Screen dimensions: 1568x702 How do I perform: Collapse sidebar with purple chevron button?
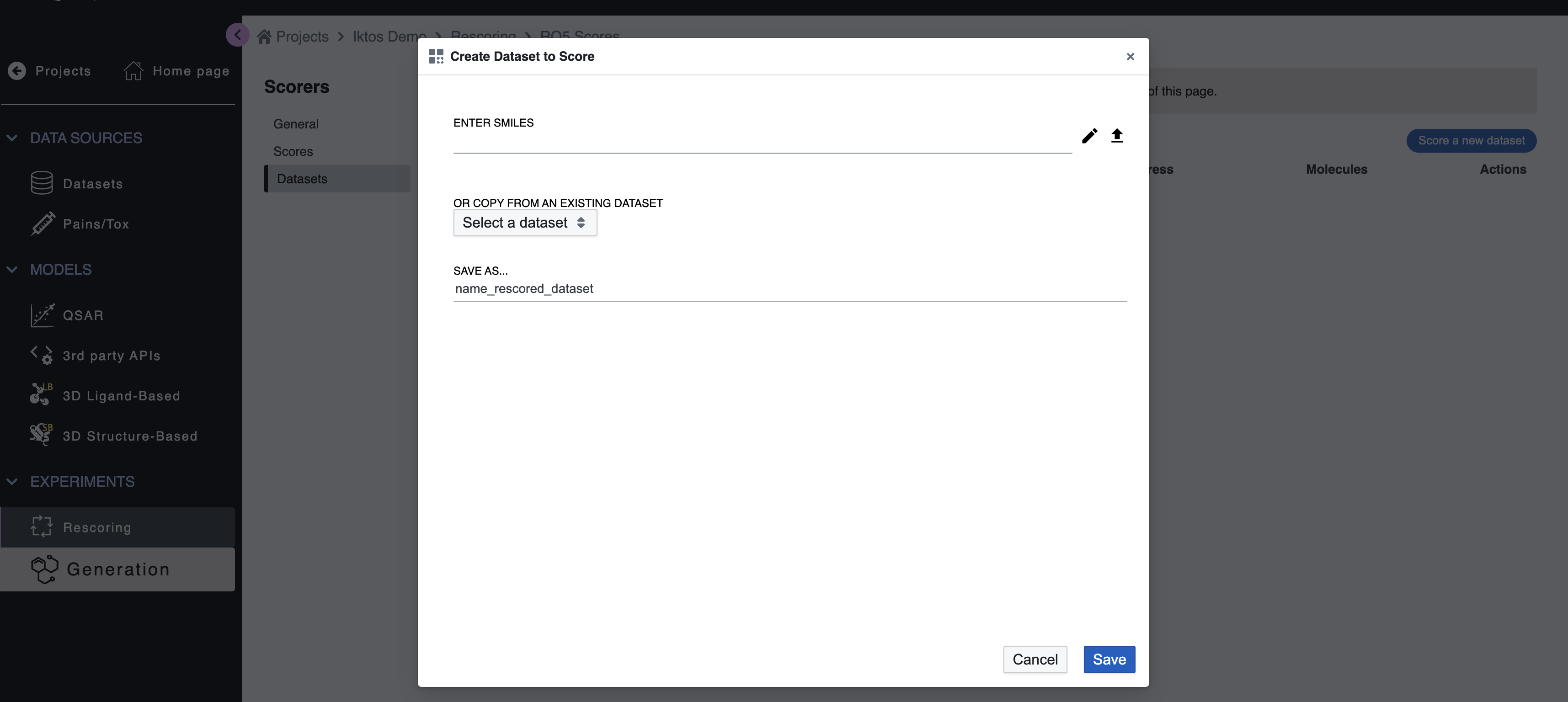237,35
